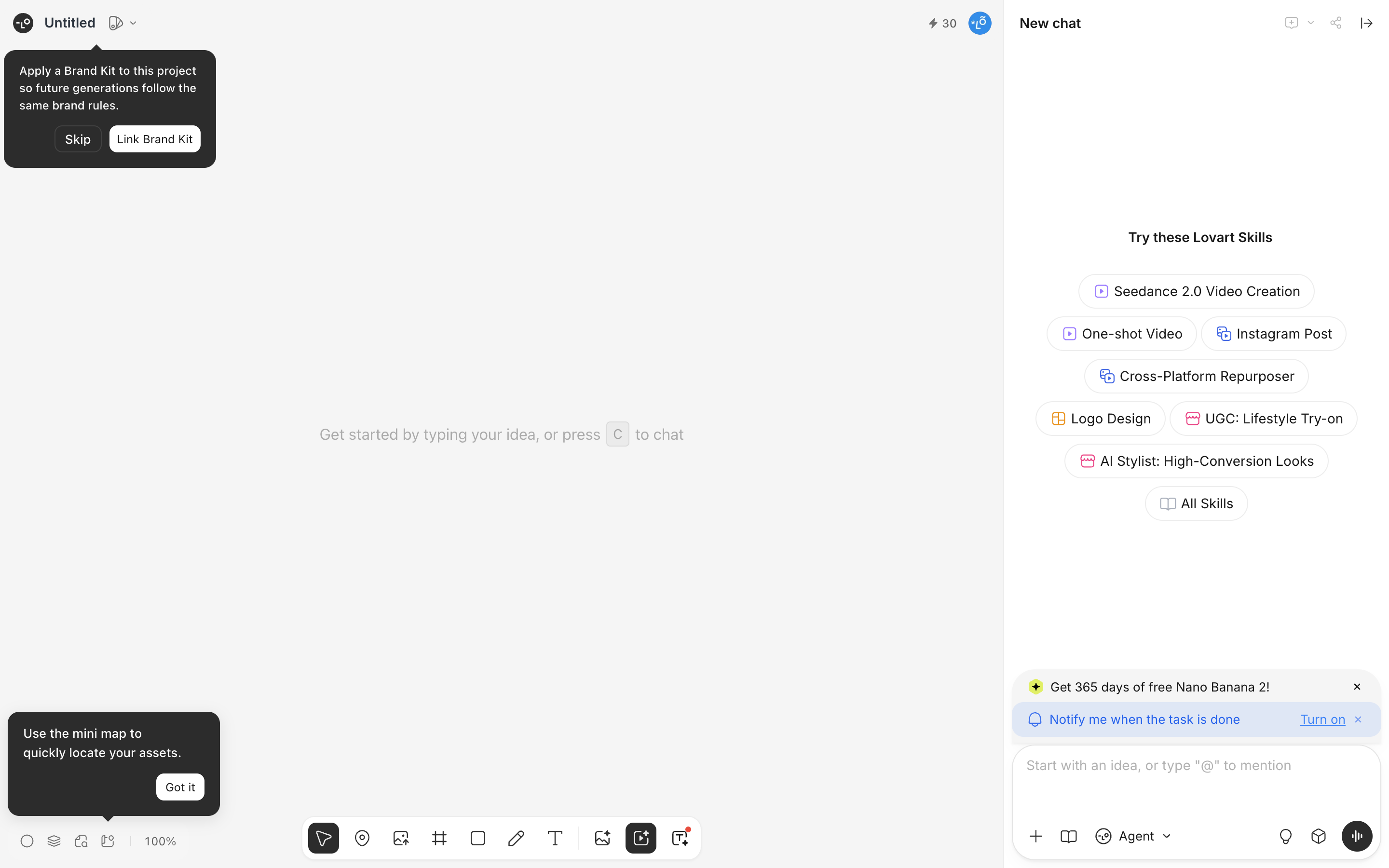Click the Nano Banana 2 promo text
Screen dimensions: 1389x868
coord(1159,687)
